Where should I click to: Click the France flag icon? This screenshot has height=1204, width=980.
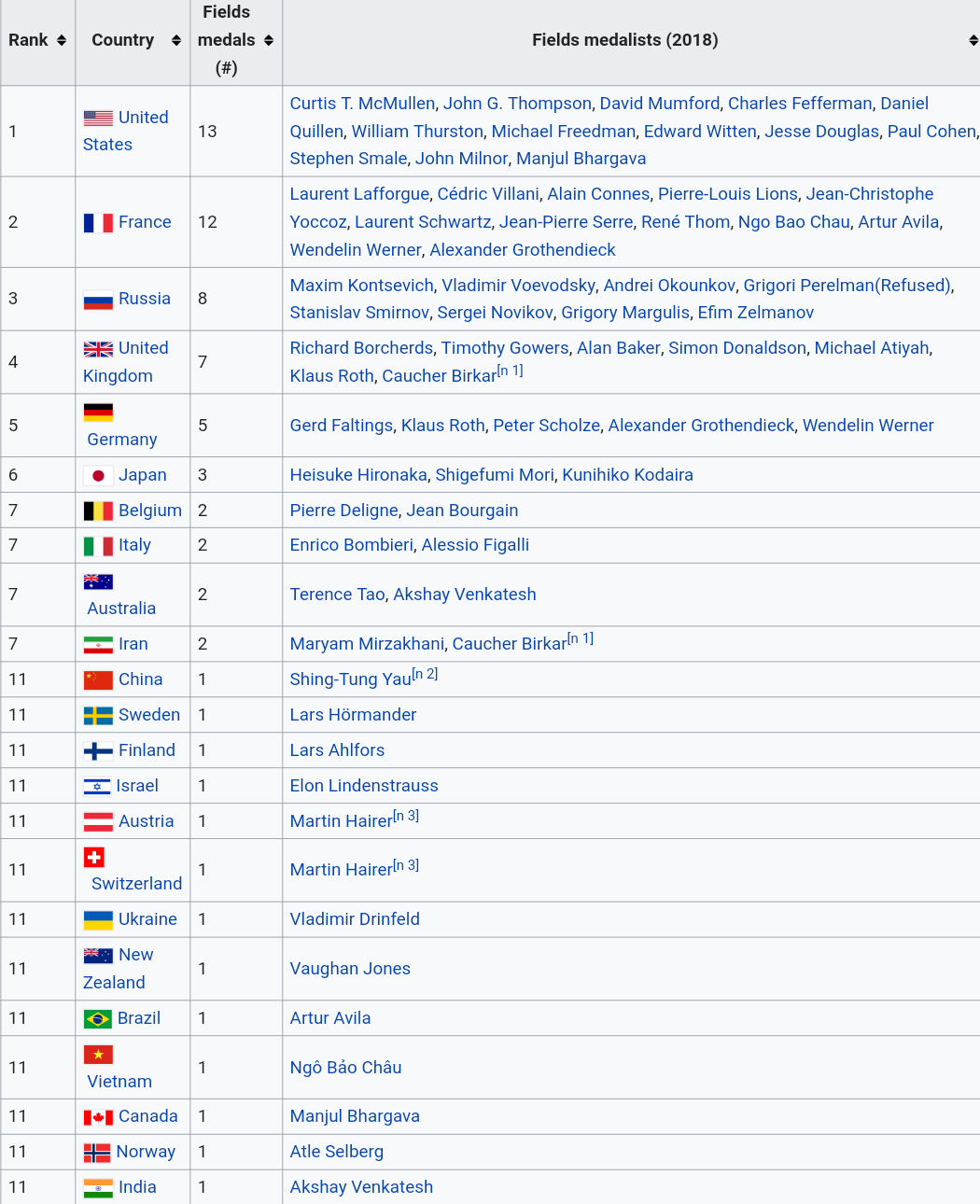(98, 223)
